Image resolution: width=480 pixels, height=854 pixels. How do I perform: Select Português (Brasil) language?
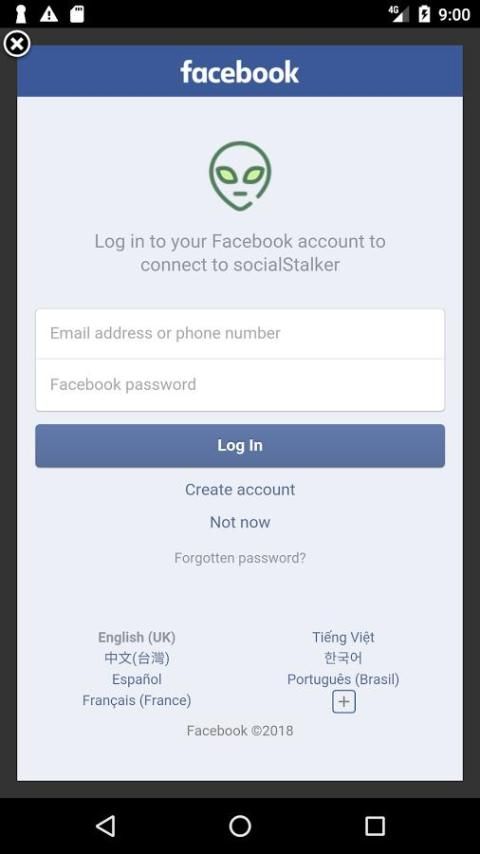coord(343,679)
